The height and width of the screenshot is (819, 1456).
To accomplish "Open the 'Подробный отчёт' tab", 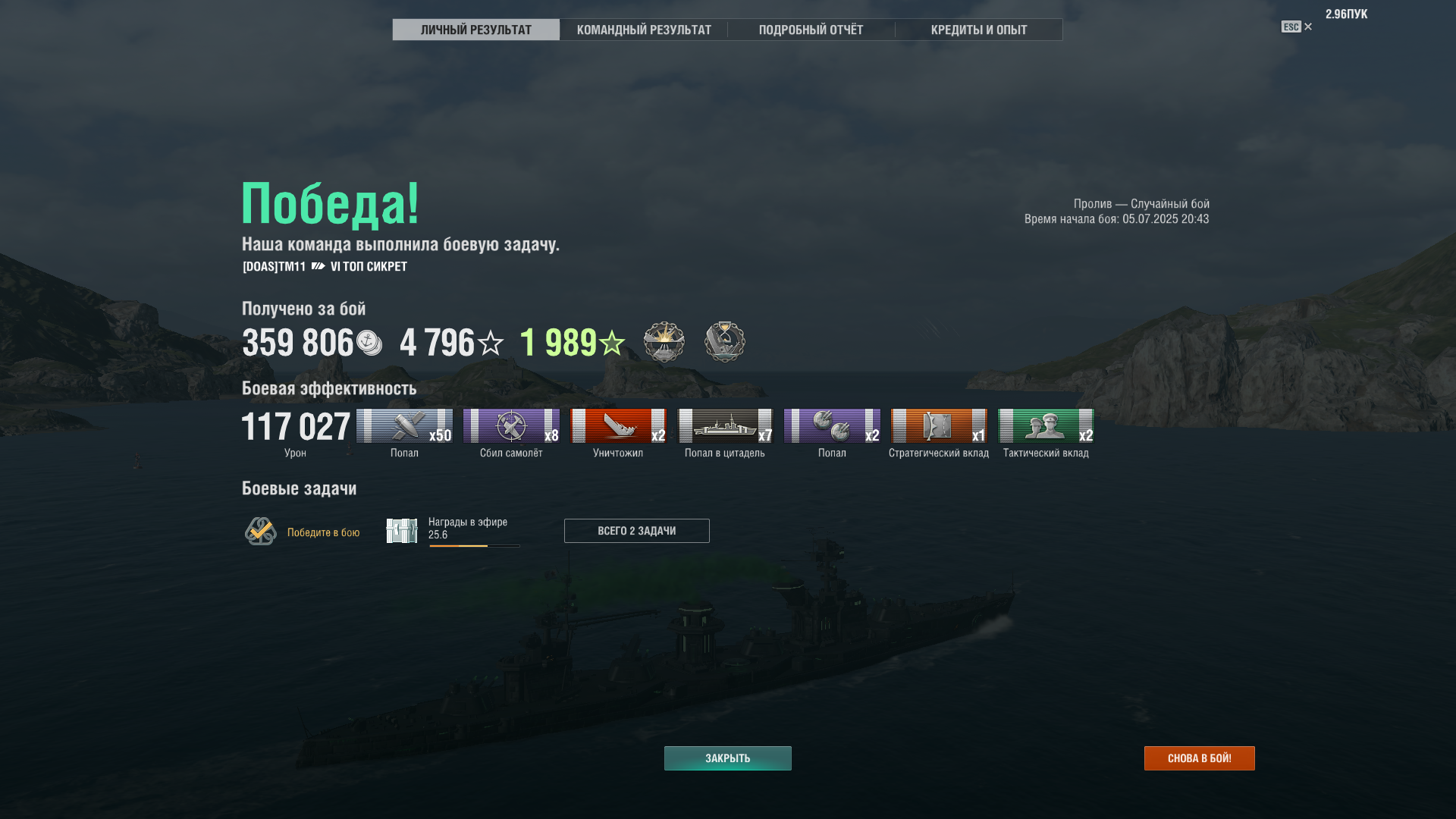I will pos(811,30).
